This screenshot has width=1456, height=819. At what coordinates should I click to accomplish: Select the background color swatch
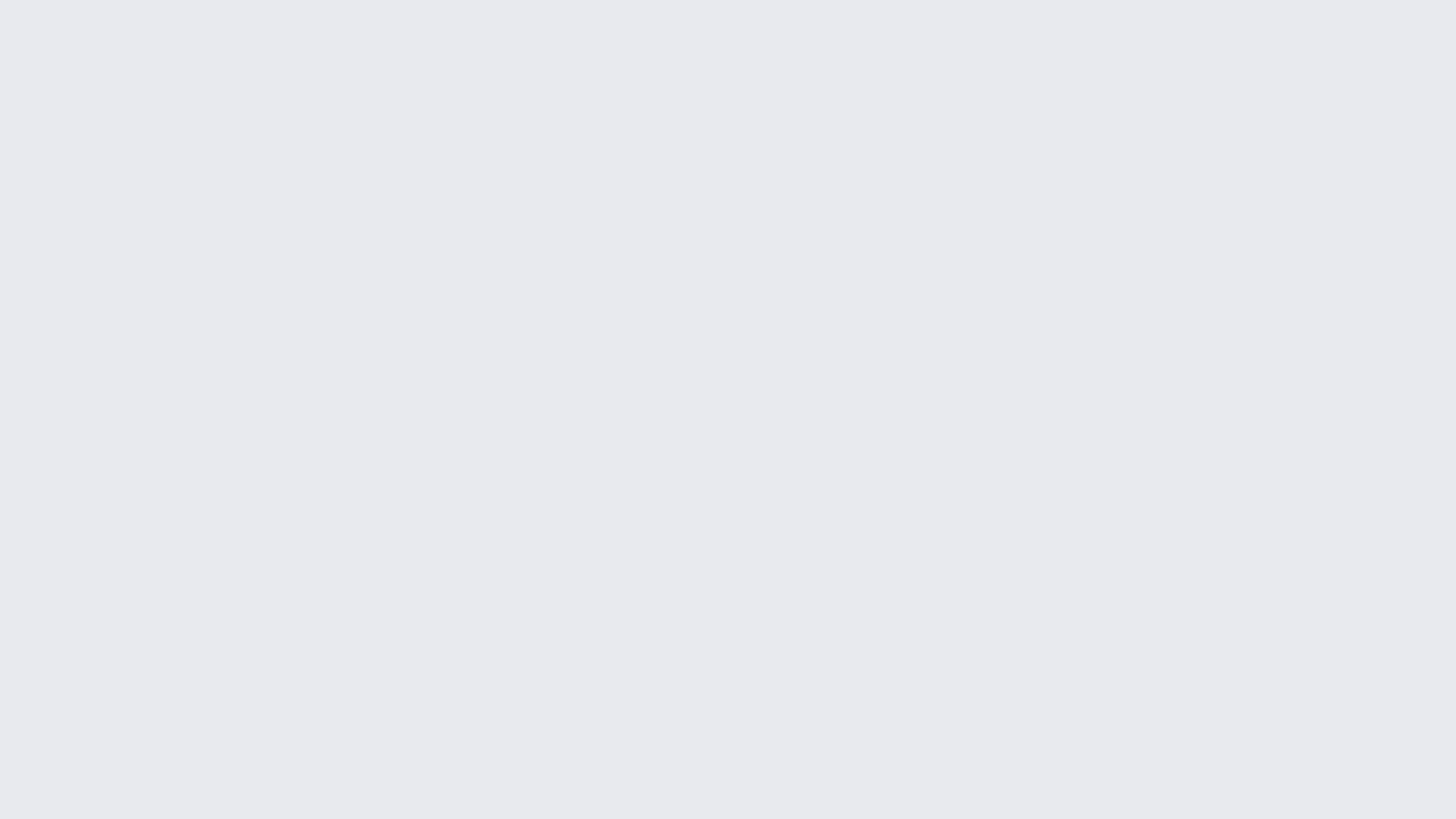click(728, 409)
